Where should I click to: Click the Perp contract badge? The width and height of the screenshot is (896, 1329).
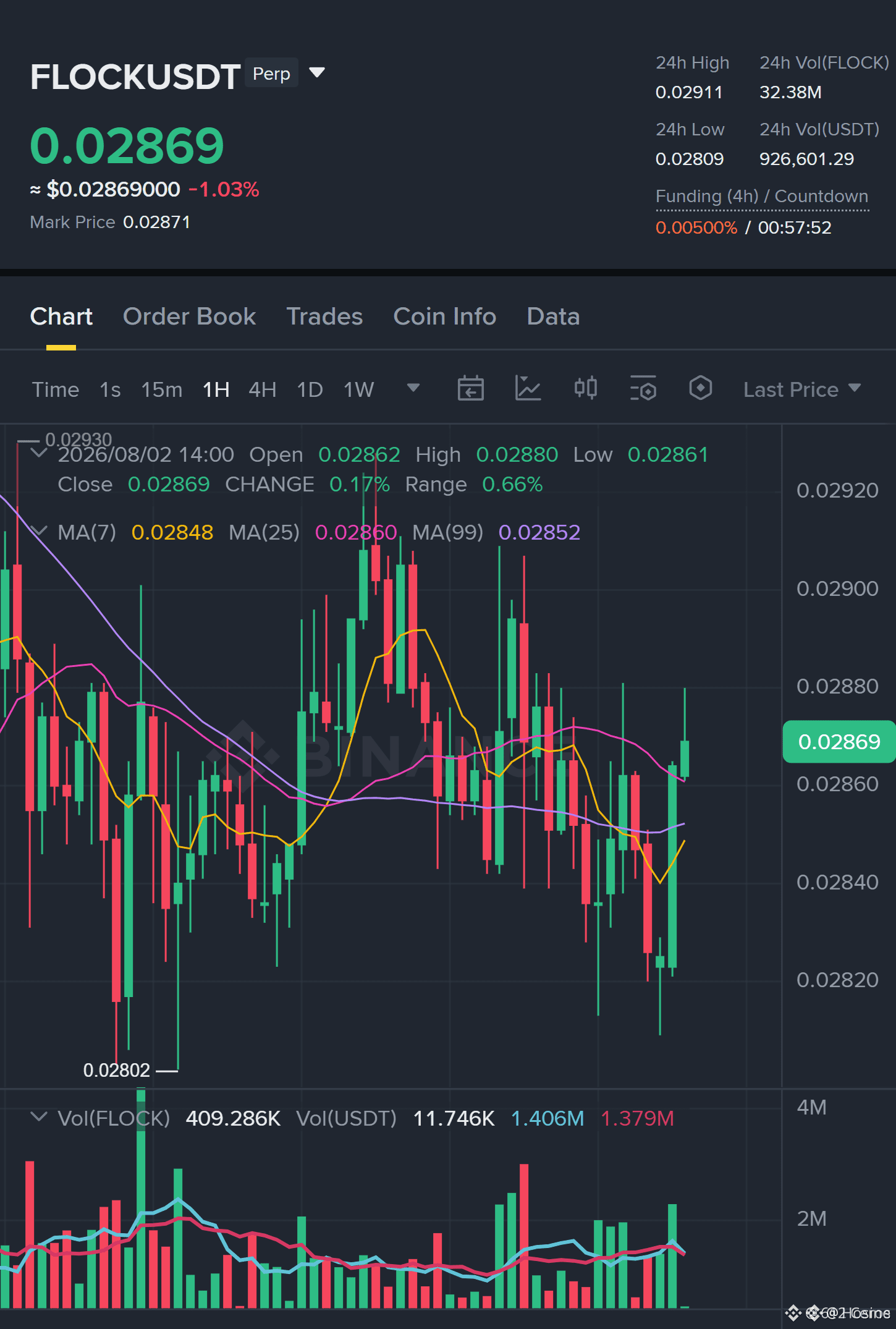(x=271, y=73)
